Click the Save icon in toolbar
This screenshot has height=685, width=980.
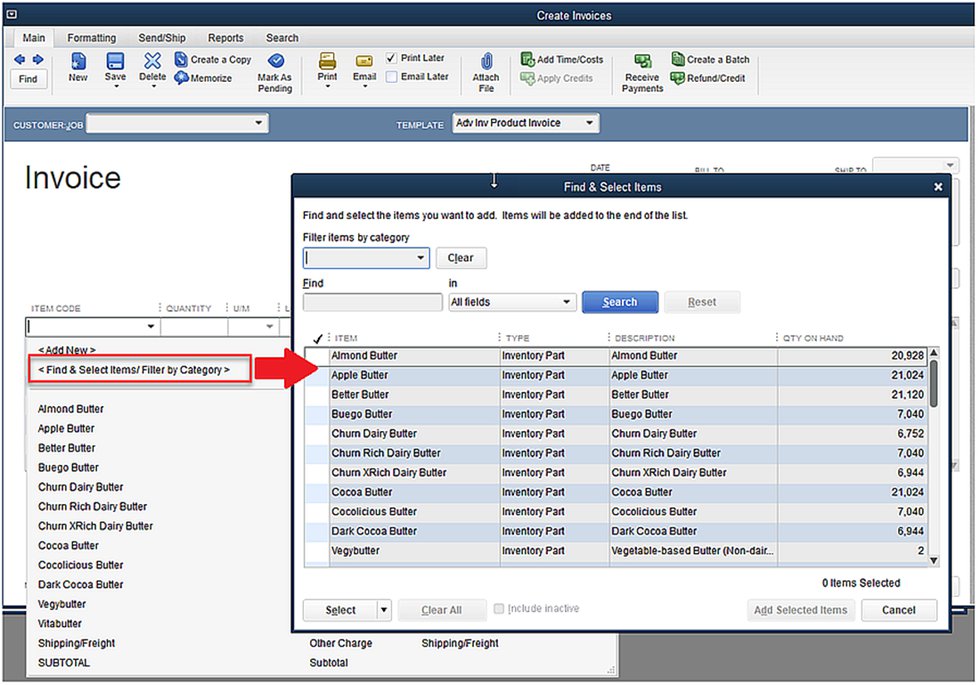[115, 61]
